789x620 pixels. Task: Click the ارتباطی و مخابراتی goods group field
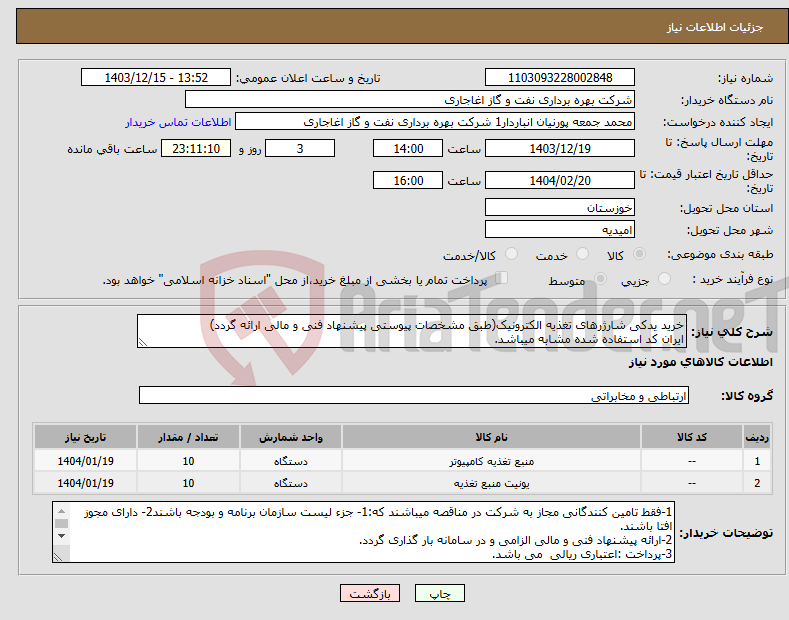[x=414, y=396]
